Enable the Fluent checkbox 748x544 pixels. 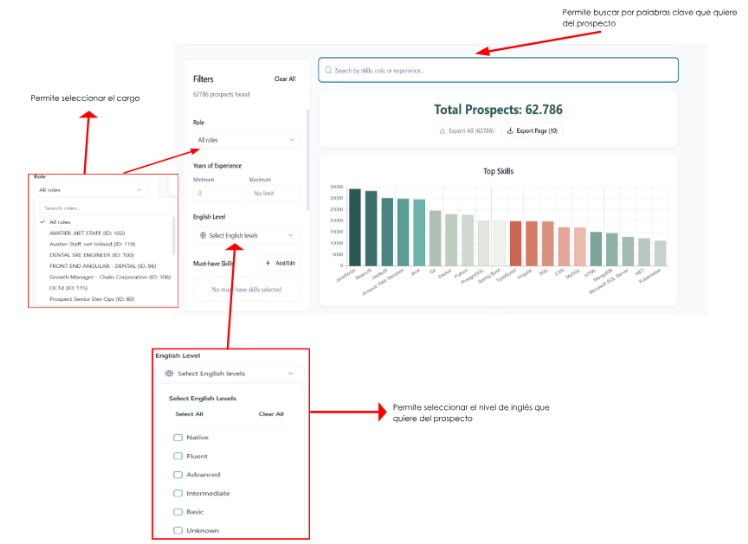point(178,456)
